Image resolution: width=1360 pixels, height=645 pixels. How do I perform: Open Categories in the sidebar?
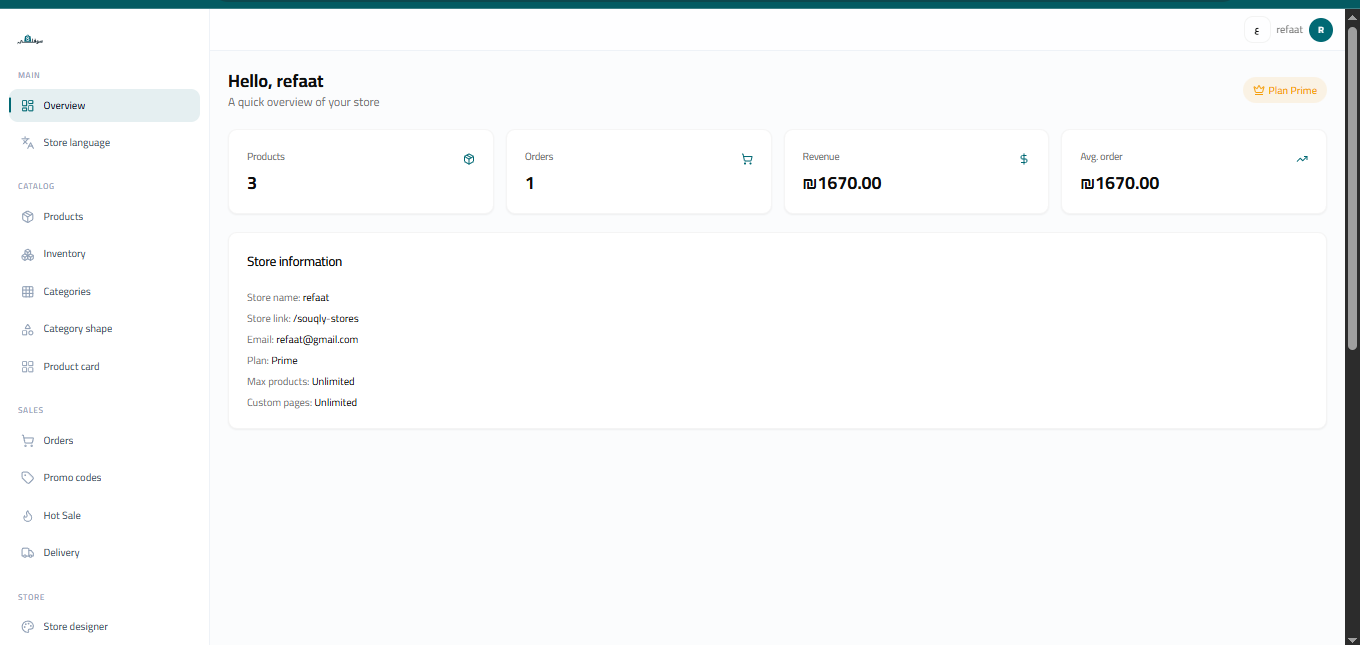pos(105,292)
